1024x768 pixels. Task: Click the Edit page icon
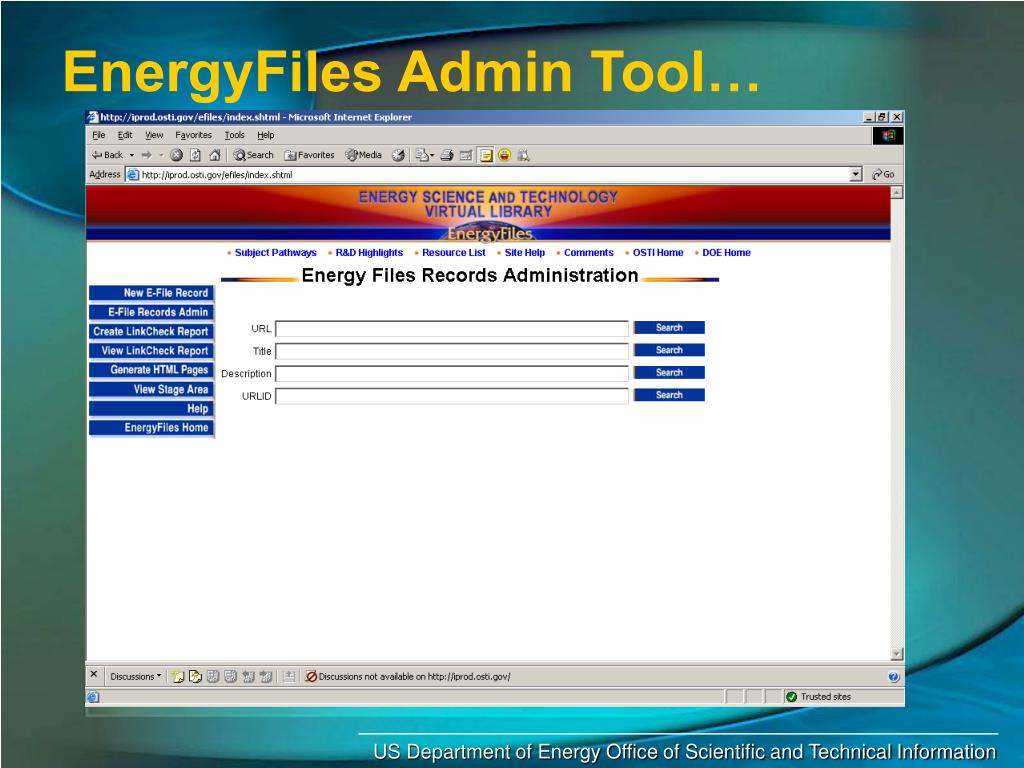(466, 155)
